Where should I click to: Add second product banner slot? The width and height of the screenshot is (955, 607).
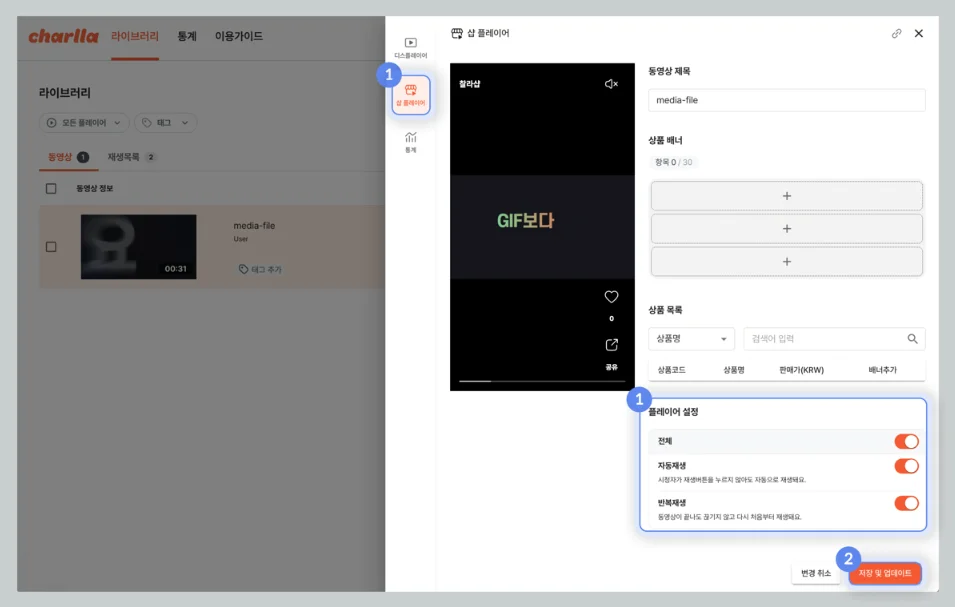pos(786,229)
